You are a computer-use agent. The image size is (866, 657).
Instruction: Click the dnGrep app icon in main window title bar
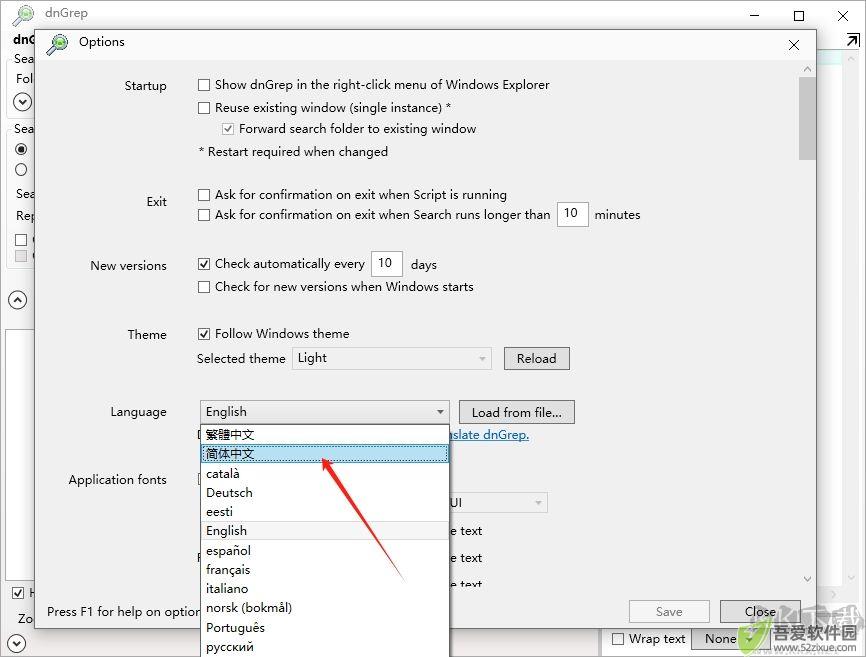pyautogui.click(x=23, y=15)
